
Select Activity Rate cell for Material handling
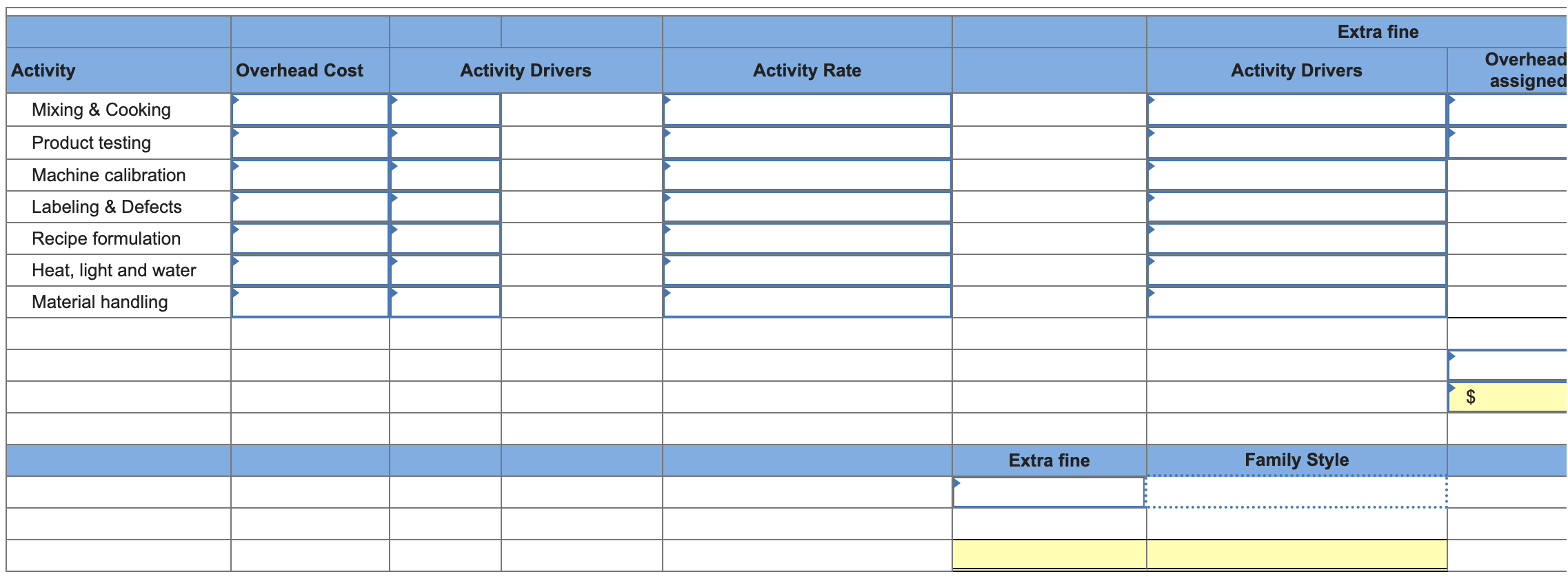click(x=807, y=302)
